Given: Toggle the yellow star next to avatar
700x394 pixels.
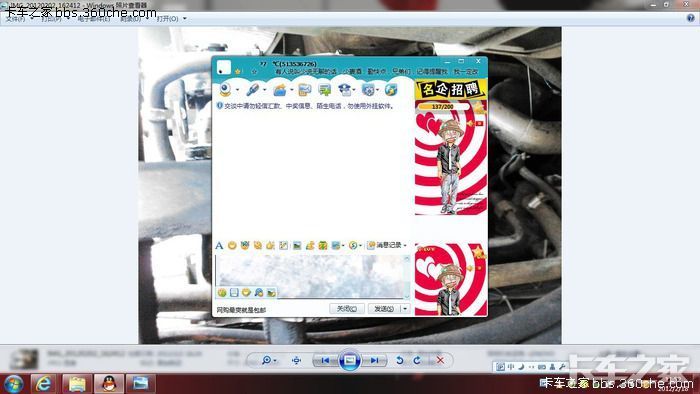Looking at the screenshot, I should (238, 71).
